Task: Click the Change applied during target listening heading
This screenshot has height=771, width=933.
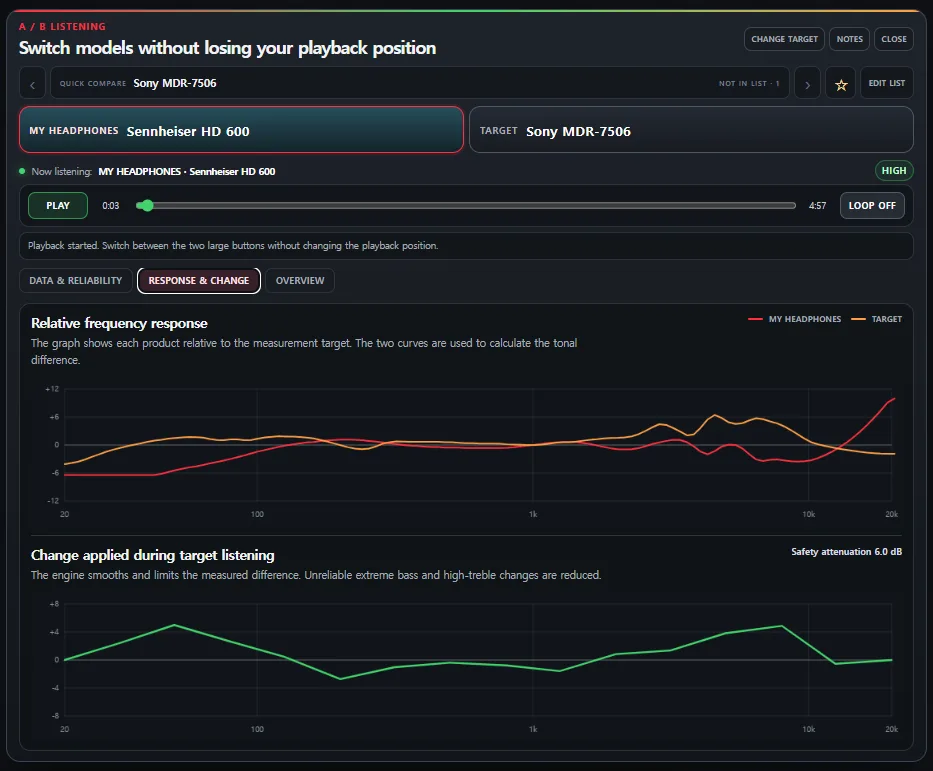Action: 152,555
